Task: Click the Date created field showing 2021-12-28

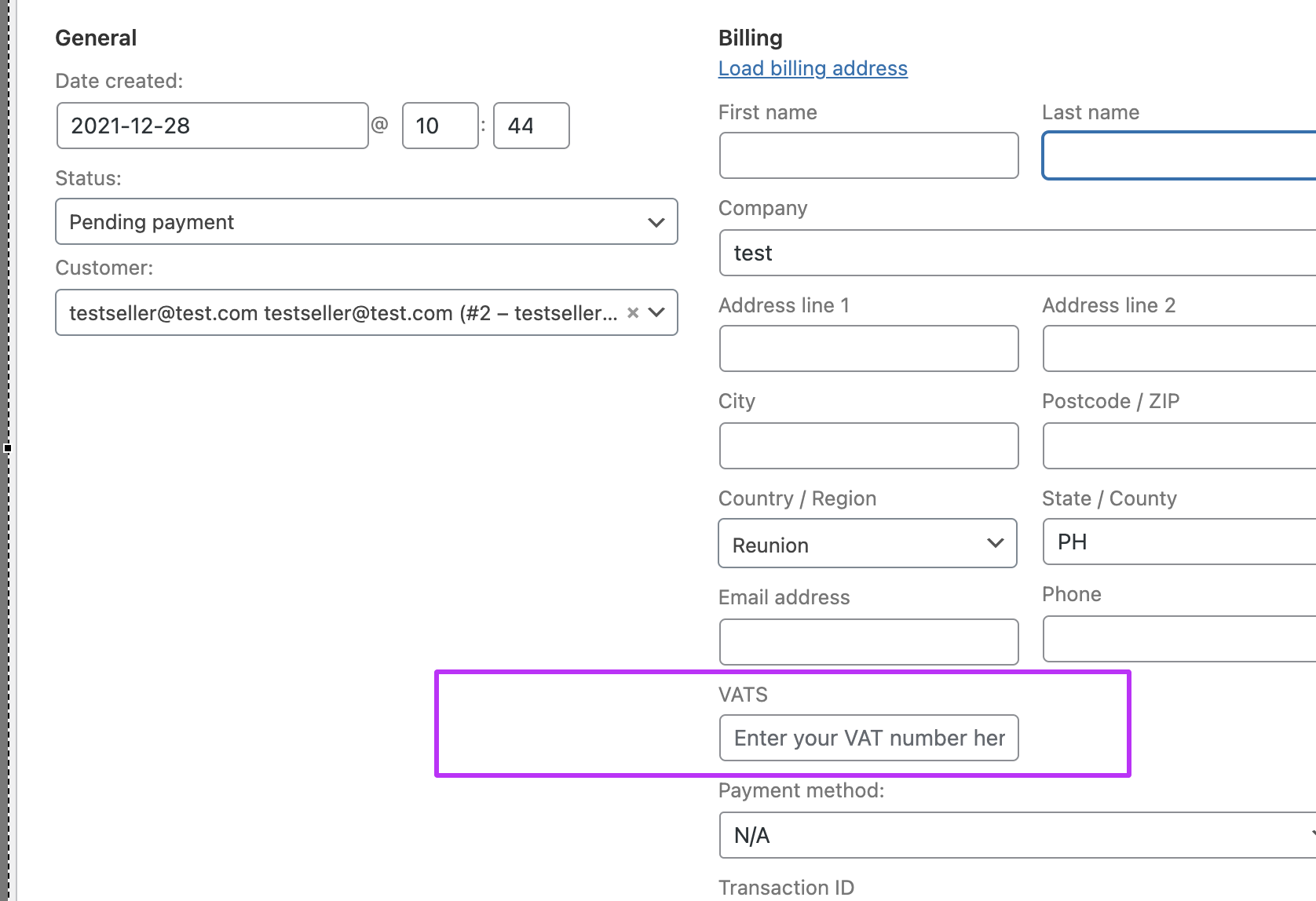Action: [212, 126]
